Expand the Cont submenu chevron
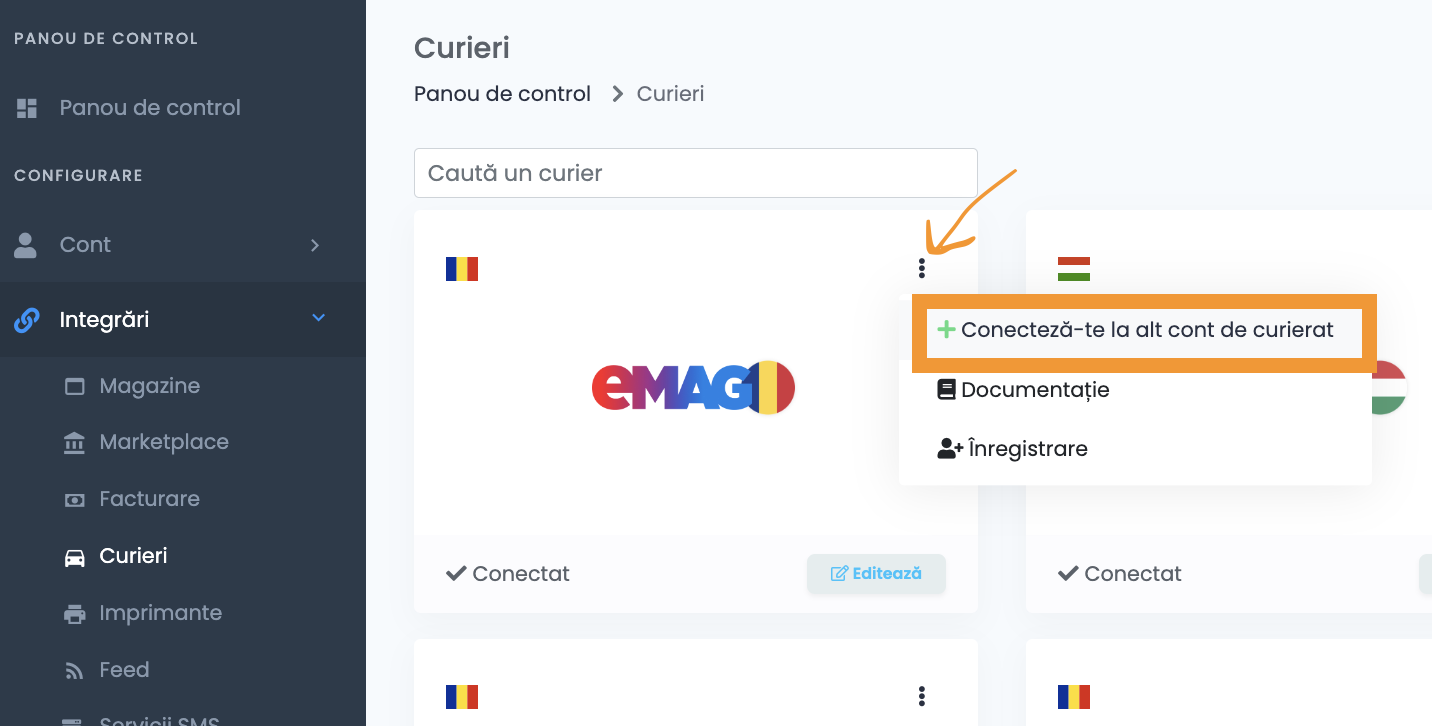 coord(315,245)
